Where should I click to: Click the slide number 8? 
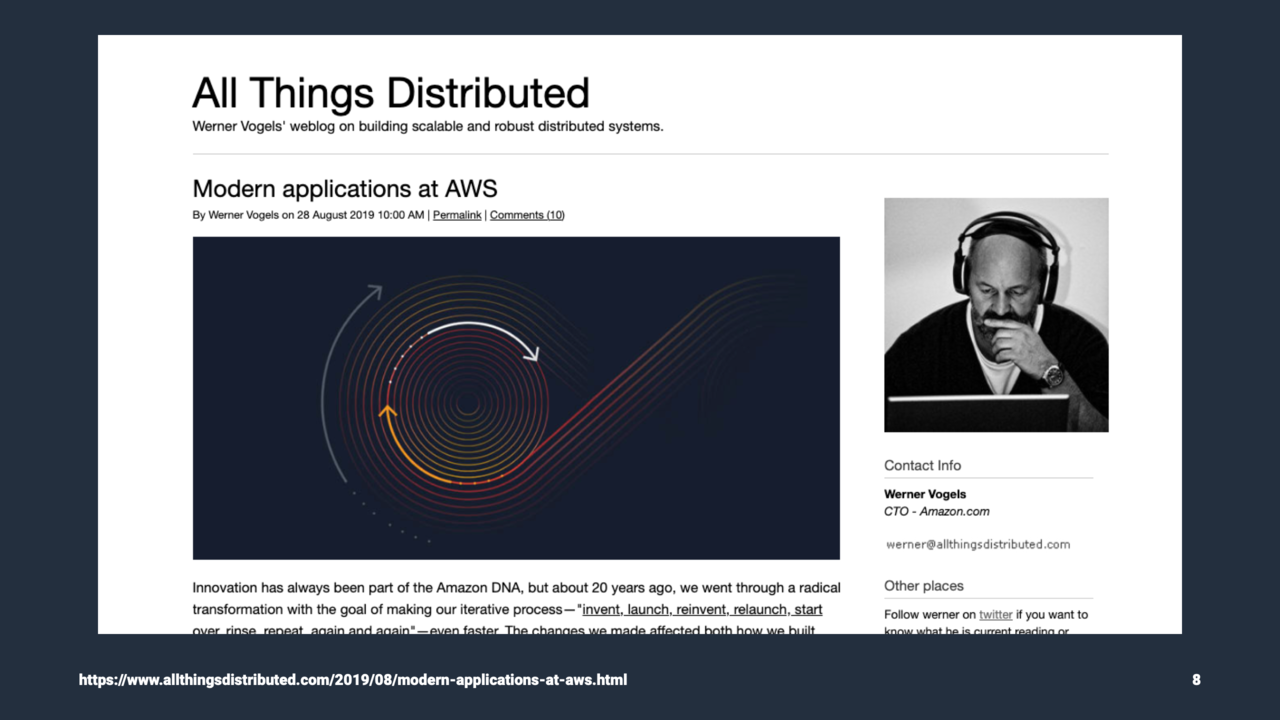pyautogui.click(x=1196, y=680)
